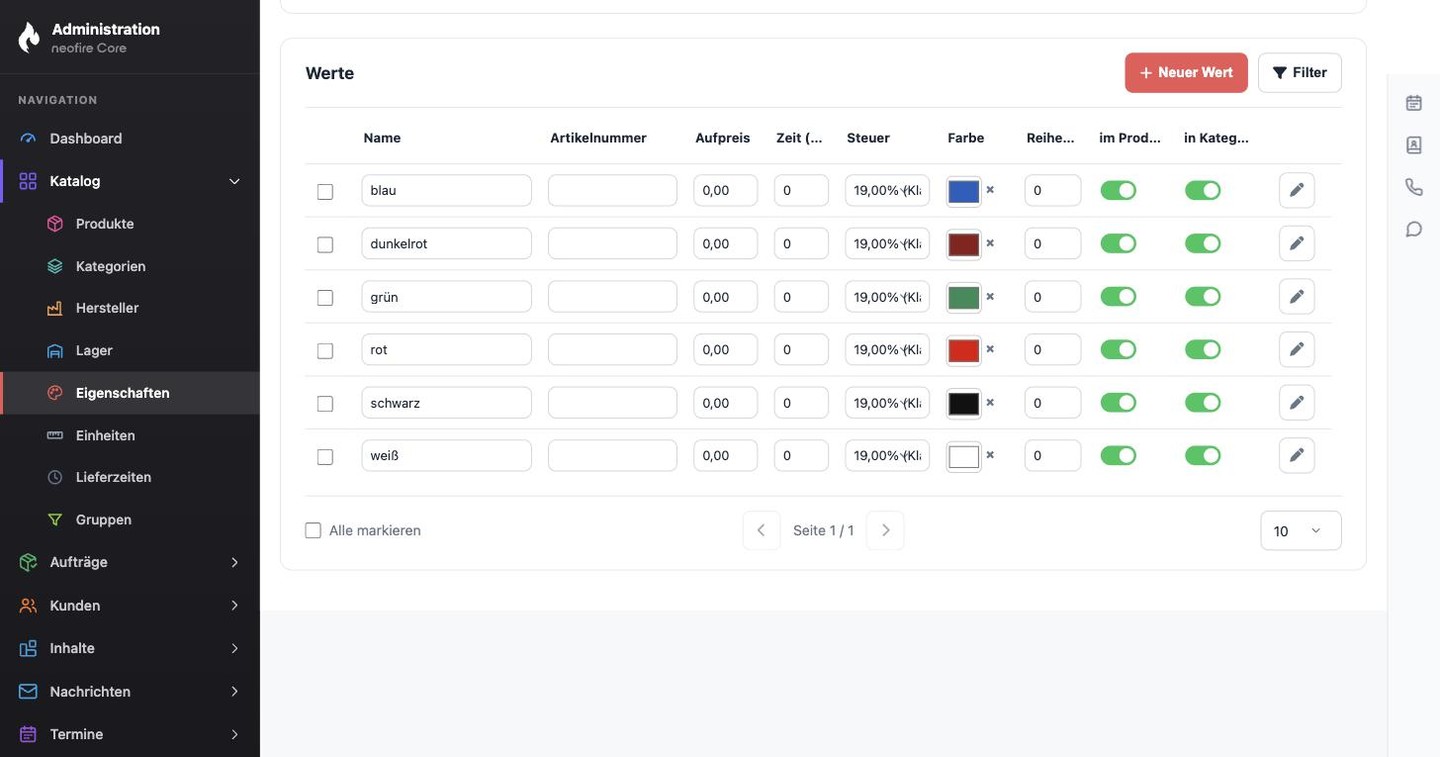This screenshot has height=757, width=1440.
Task: Toggle in Kategorie switch for schwarz
Action: [x=1203, y=402]
